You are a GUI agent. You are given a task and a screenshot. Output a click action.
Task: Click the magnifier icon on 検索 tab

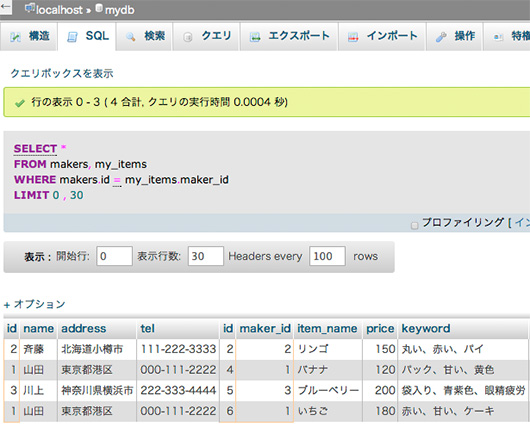pos(130,37)
